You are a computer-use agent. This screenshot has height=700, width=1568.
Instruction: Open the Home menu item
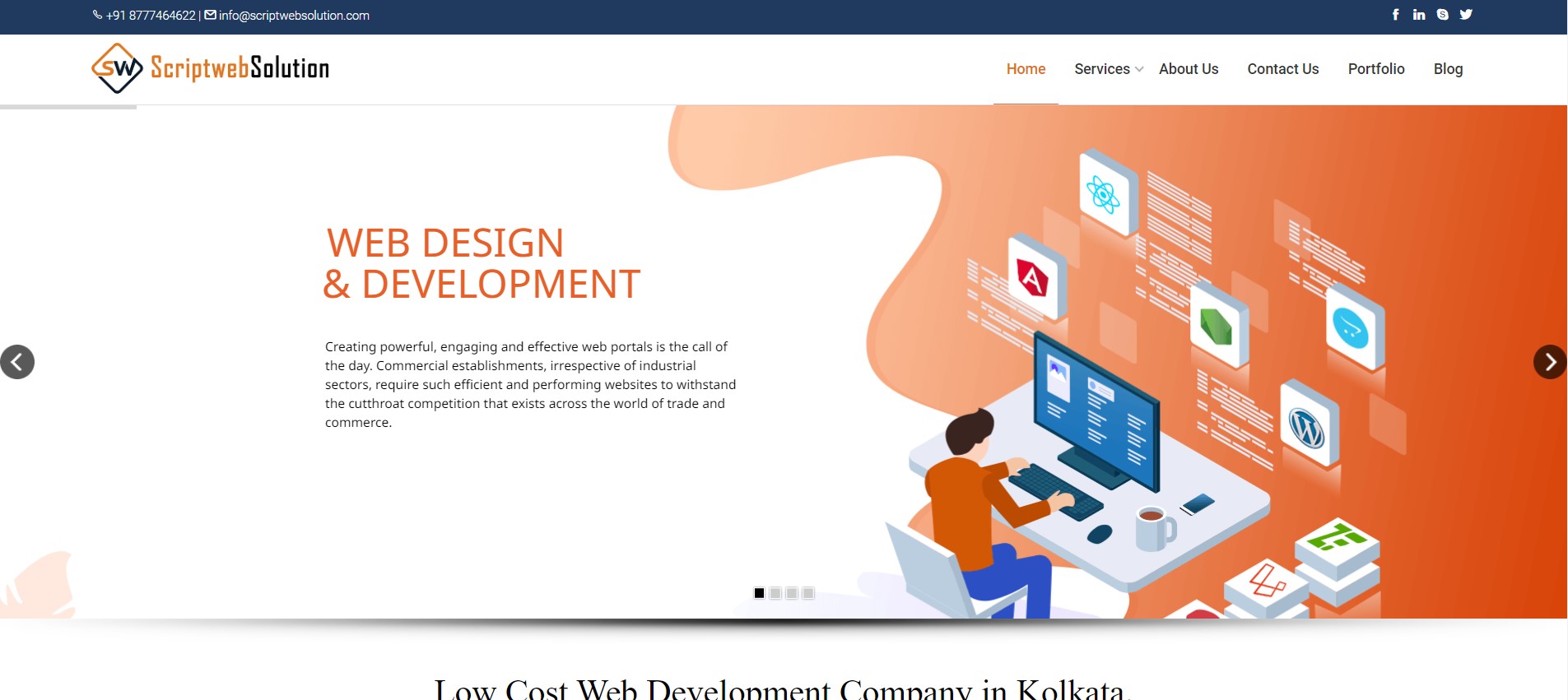[1026, 69]
